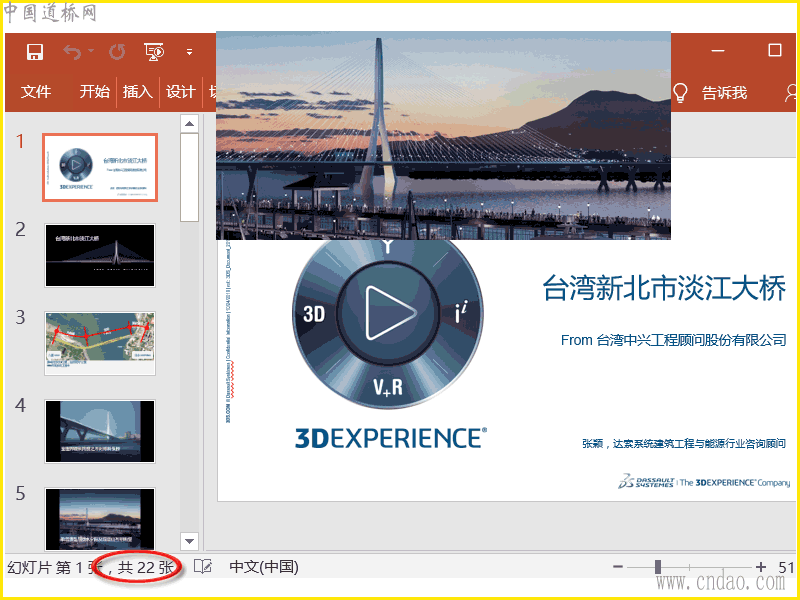The width and height of the screenshot is (800, 600).
Task: Select slide 1 thumbnail
Action: pyautogui.click(x=100, y=167)
